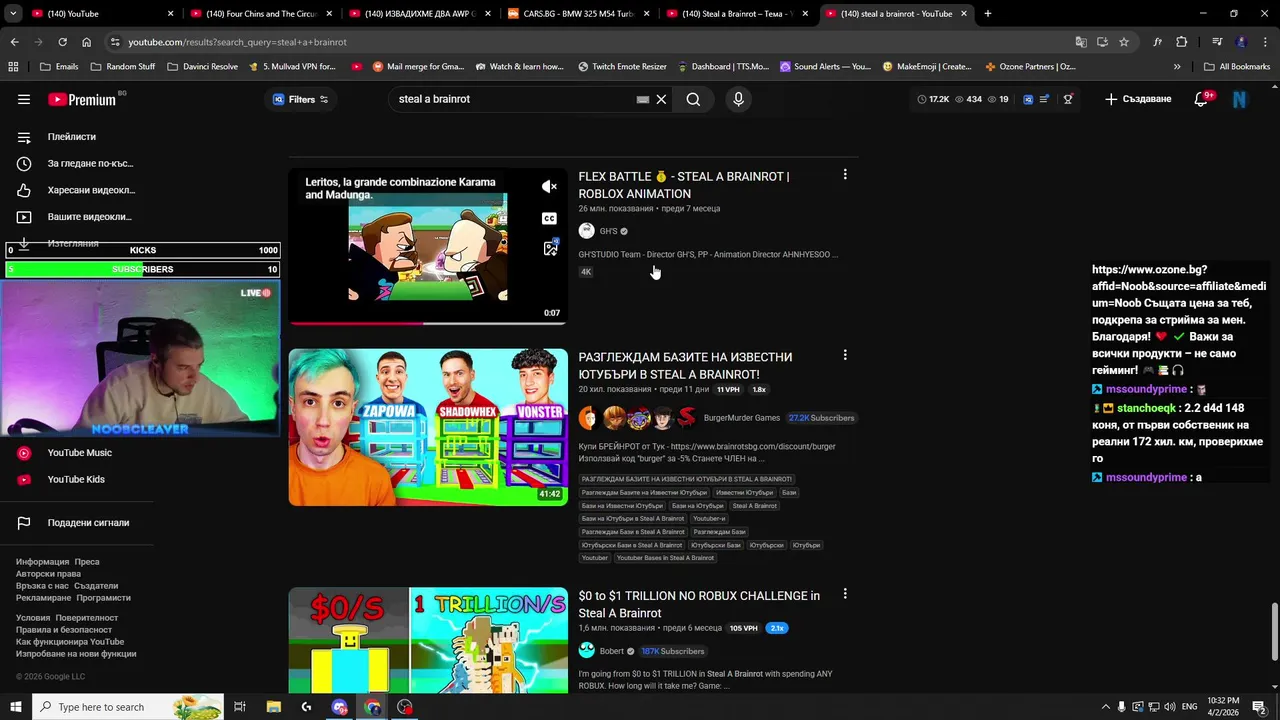This screenshot has height=720, width=1280.
Task: Open the YouTube guide hamburger menu
Action: point(24,99)
